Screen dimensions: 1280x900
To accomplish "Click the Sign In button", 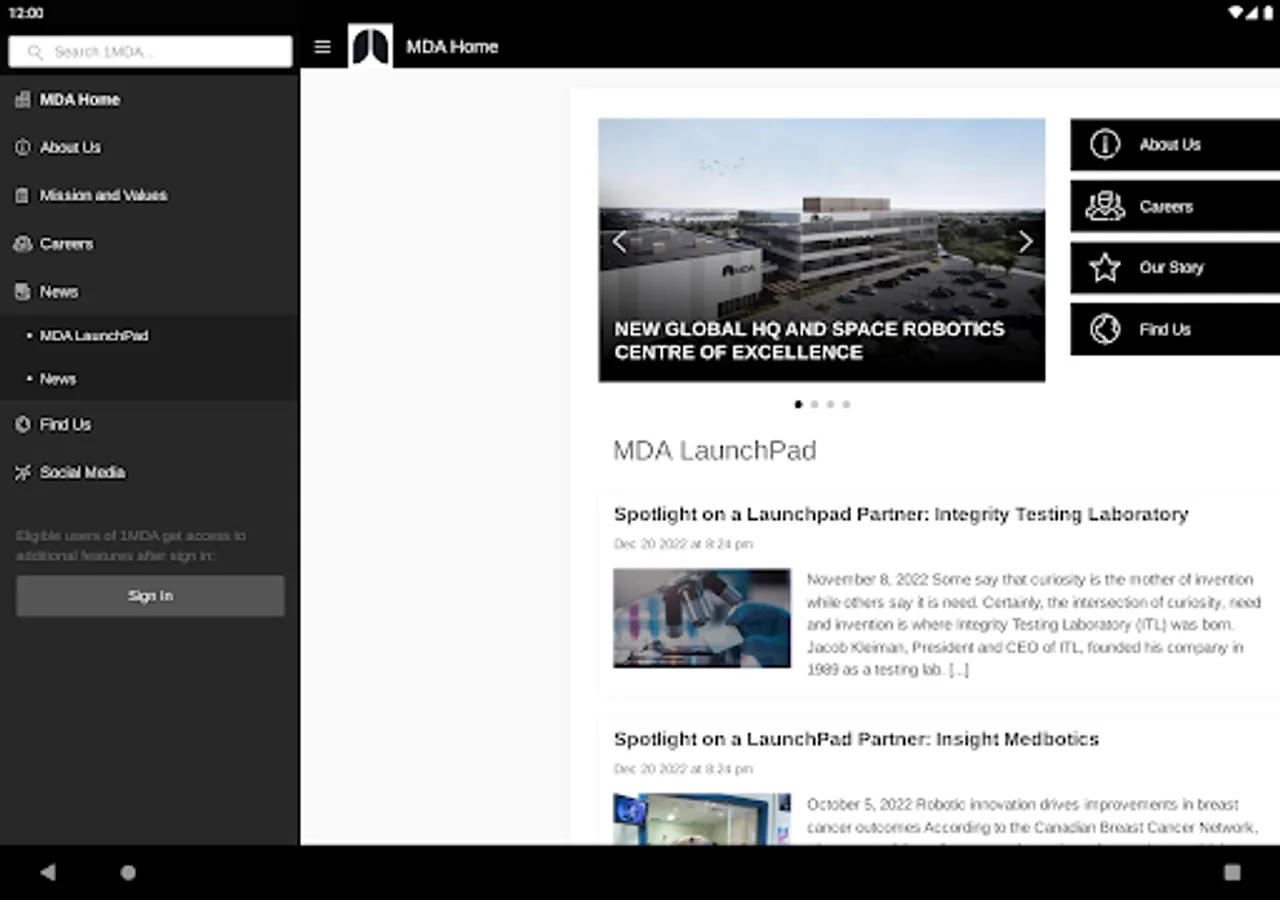I will (x=150, y=596).
